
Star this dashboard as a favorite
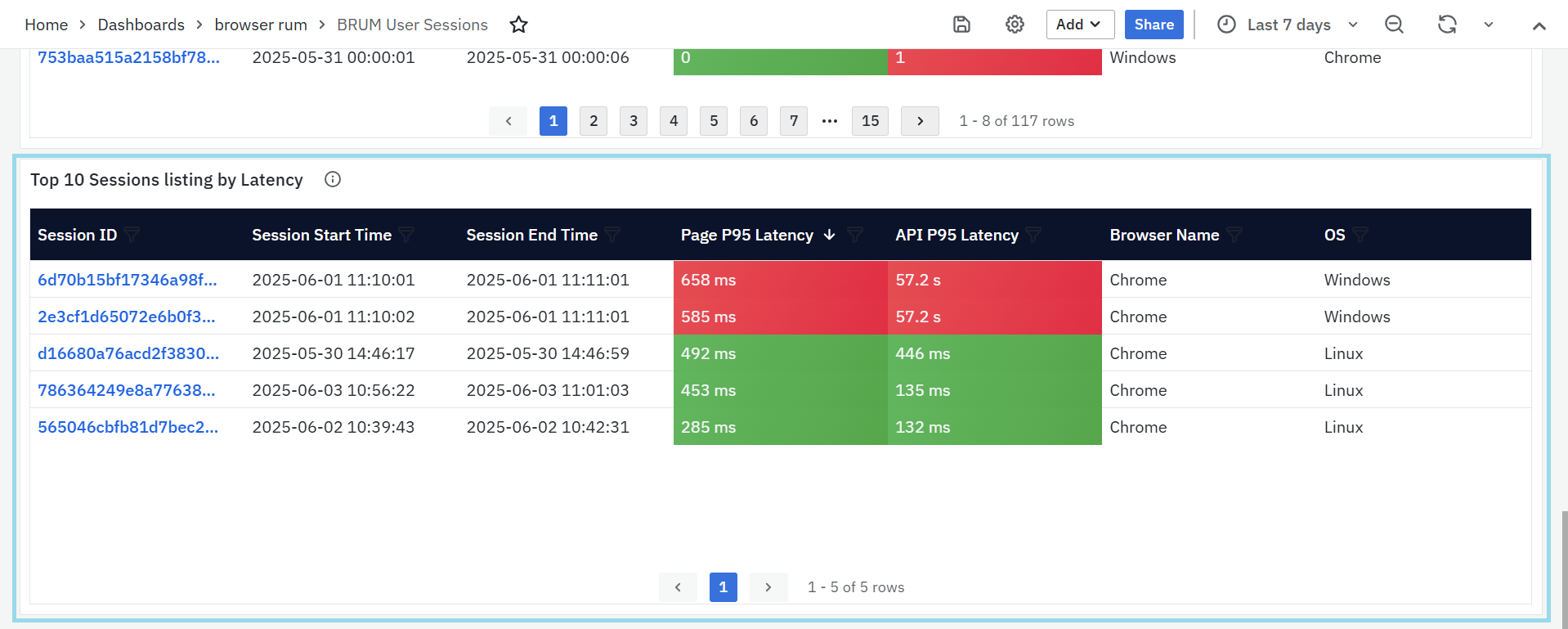(x=518, y=25)
